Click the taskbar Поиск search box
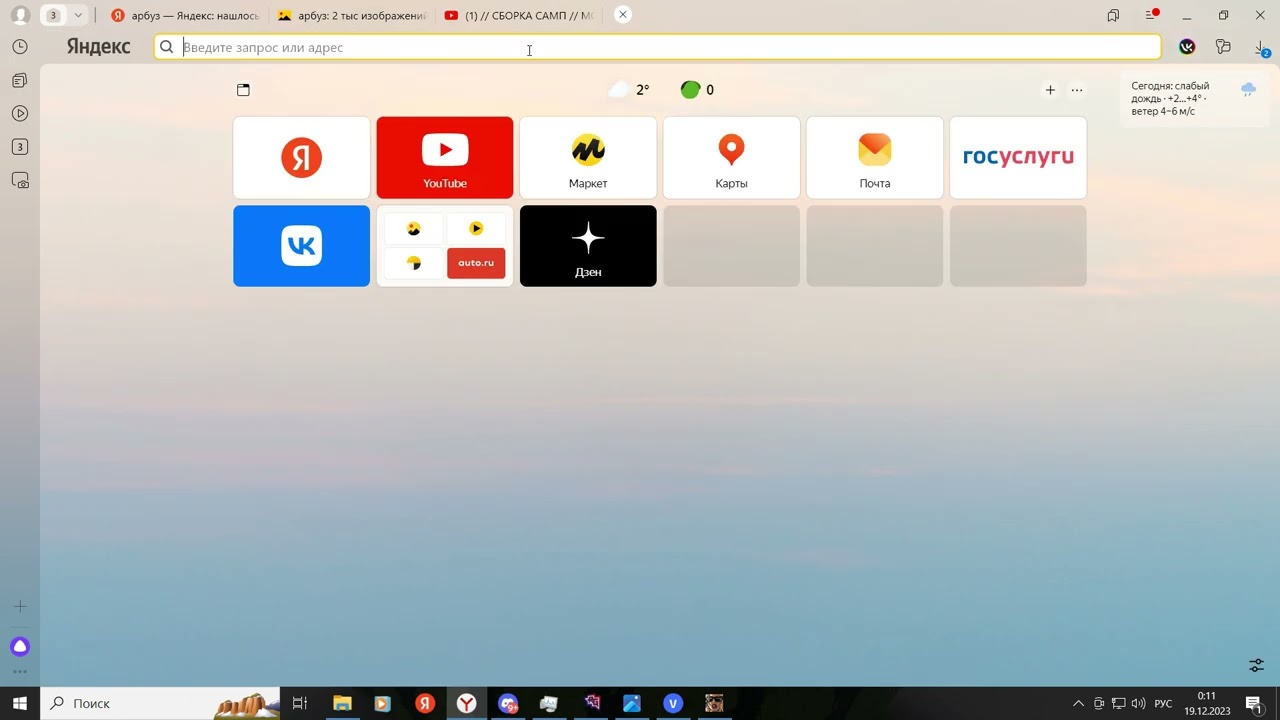Viewport: 1280px width, 720px height. pyautogui.click(x=160, y=703)
